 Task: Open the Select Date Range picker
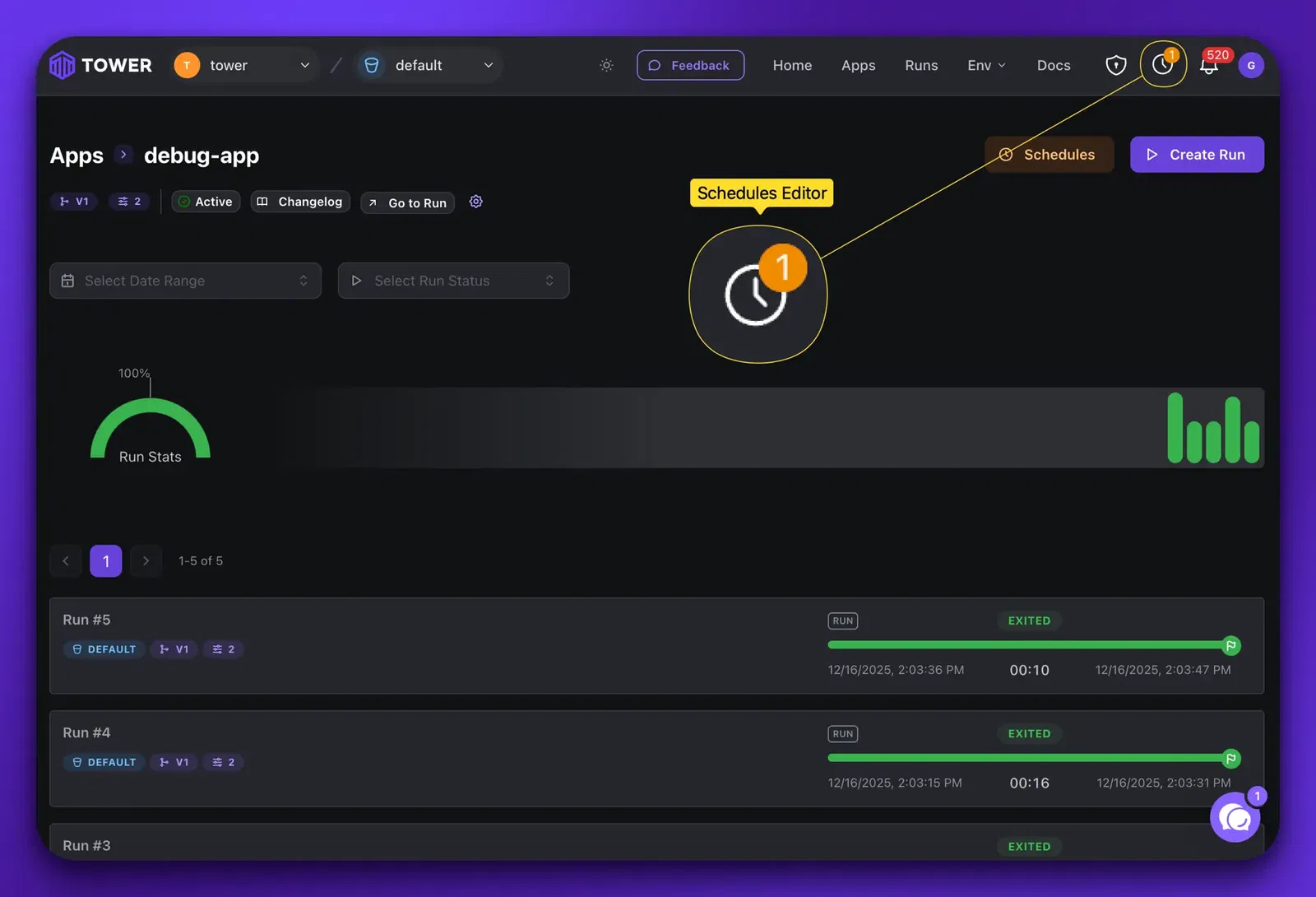point(185,281)
